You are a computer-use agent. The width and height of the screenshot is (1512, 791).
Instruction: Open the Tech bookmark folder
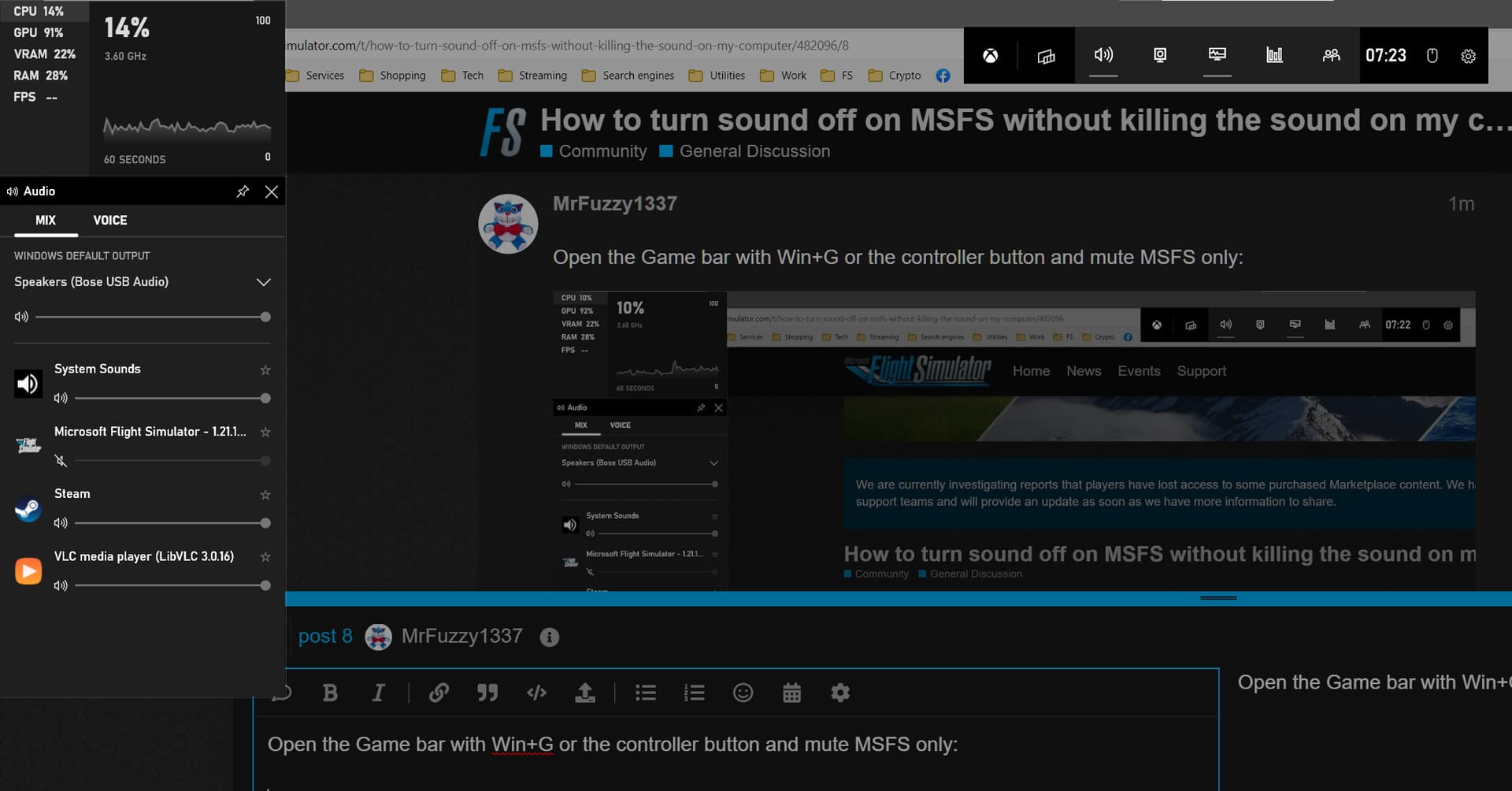[x=462, y=76]
